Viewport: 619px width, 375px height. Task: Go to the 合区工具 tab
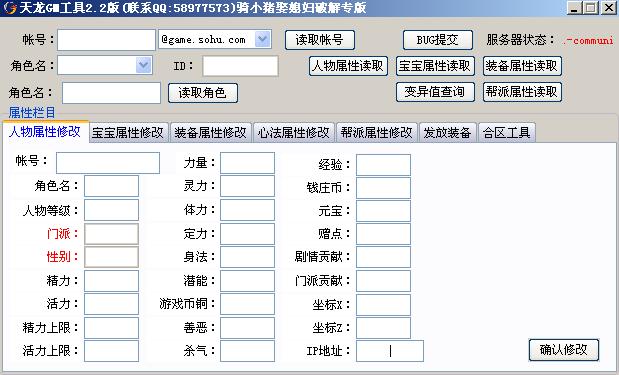(507, 133)
